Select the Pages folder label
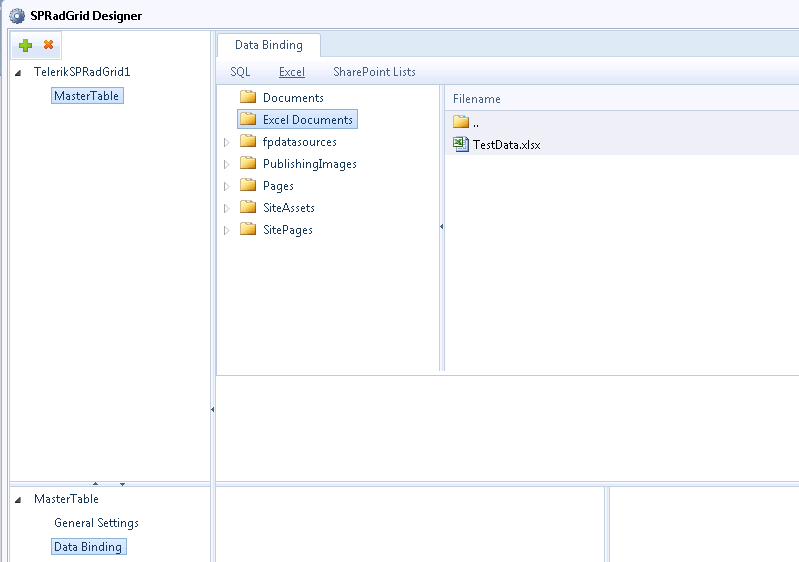 pos(278,186)
